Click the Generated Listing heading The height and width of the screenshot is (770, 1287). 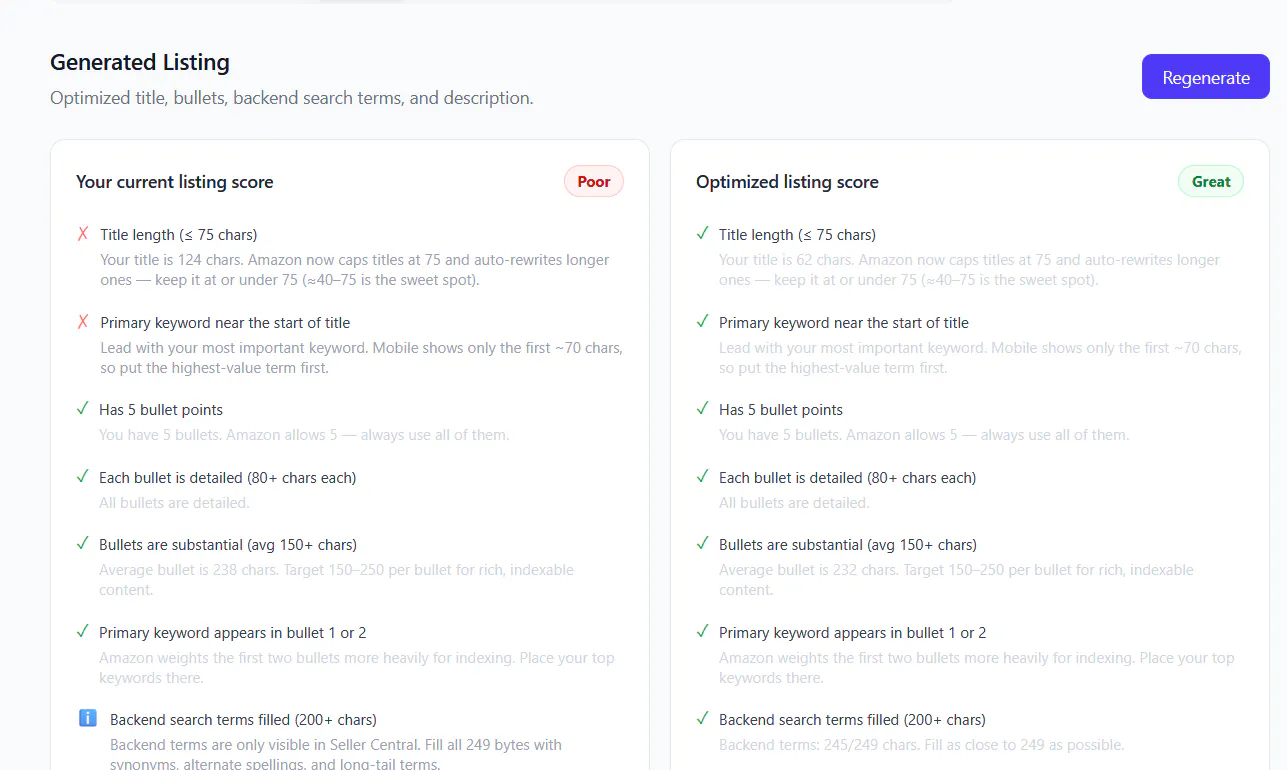click(140, 62)
